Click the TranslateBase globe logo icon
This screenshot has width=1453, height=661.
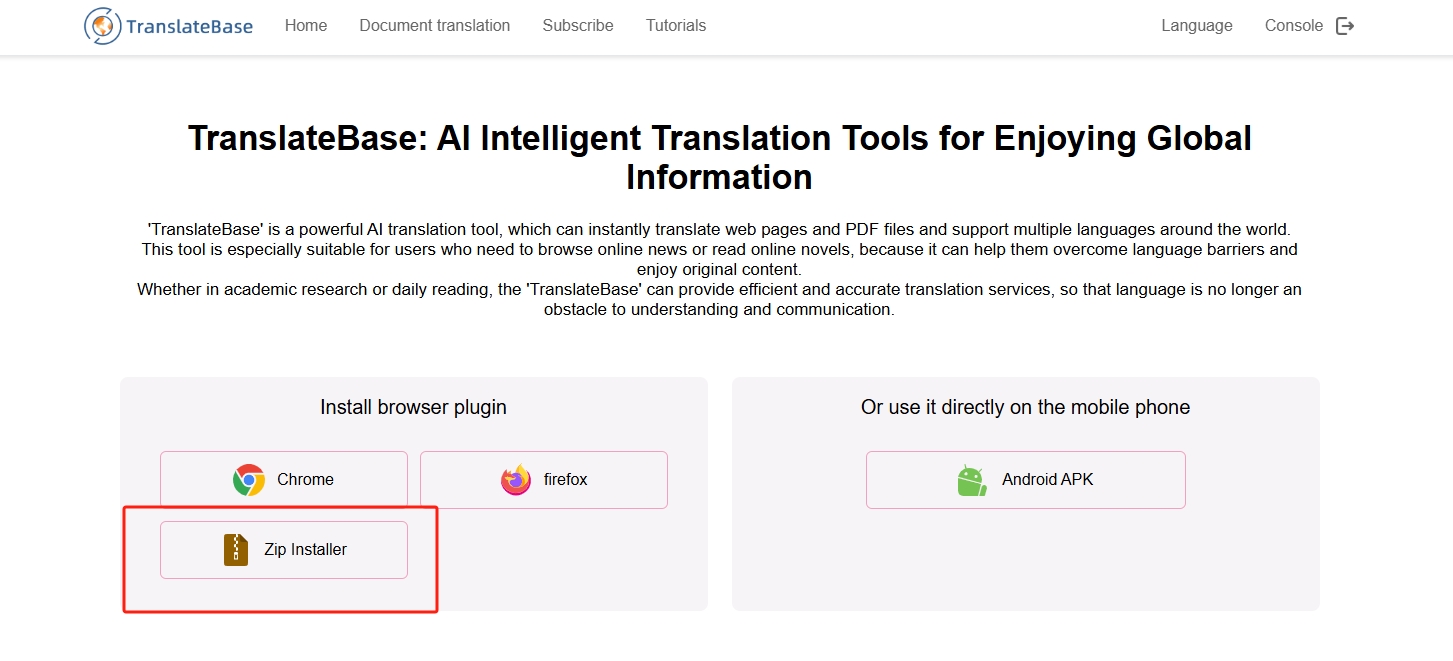[x=102, y=26]
